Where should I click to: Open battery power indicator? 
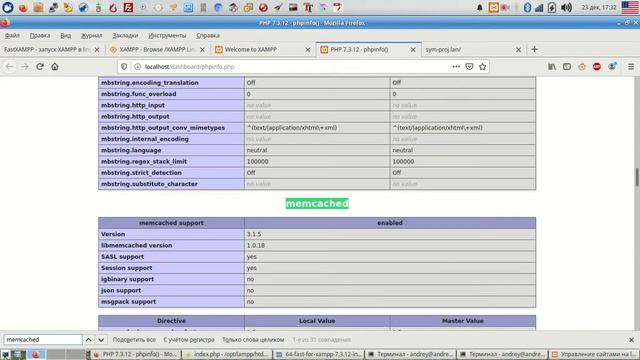tap(552, 7)
